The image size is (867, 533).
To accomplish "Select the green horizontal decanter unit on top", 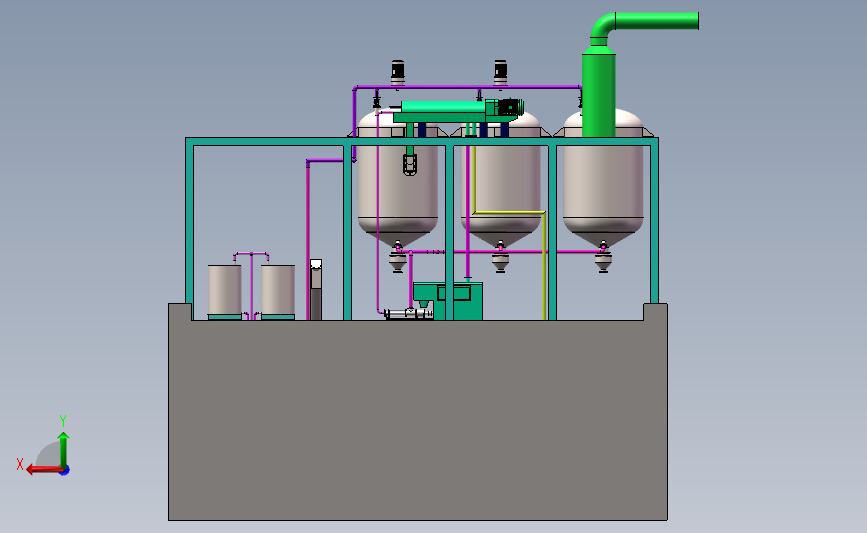I will (458, 111).
